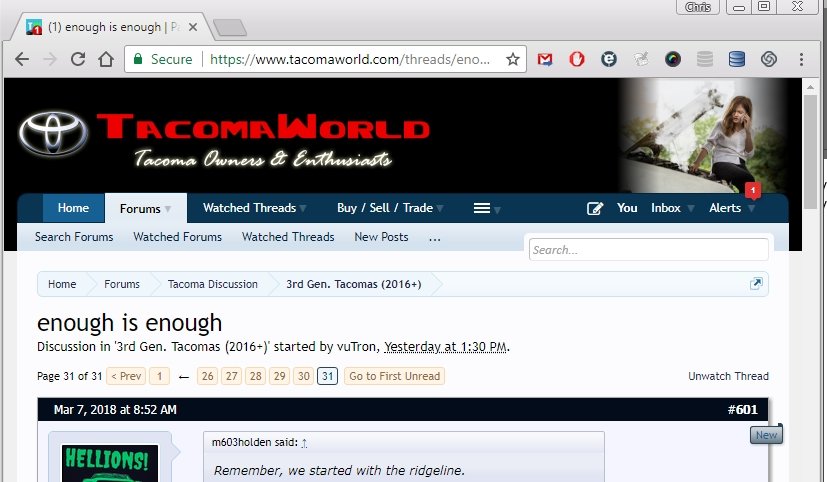The width and height of the screenshot is (827, 482).
Task: Open the breadcrumb quick navigation icon
Action: 756,284
